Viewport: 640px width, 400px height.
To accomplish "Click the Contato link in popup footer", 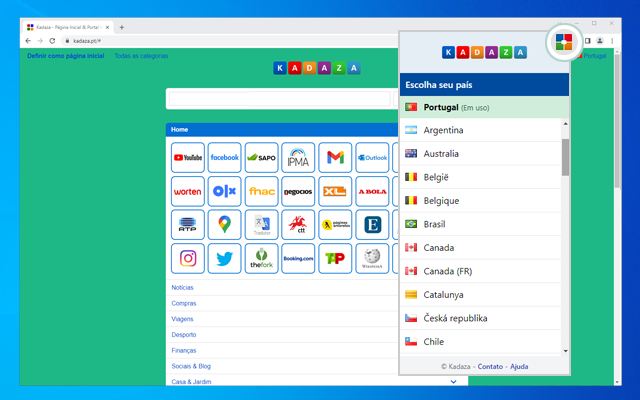I will pos(490,367).
